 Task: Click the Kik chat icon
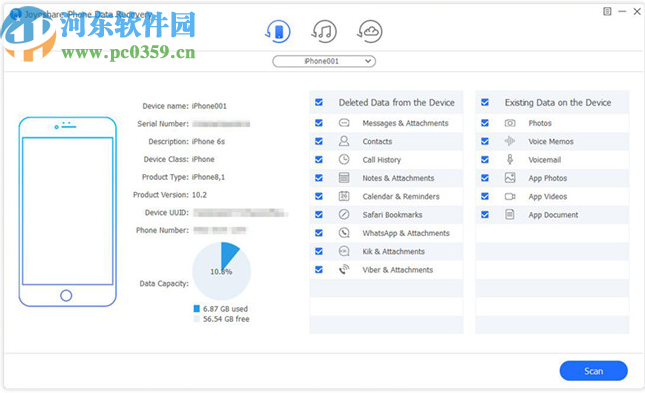(x=344, y=251)
